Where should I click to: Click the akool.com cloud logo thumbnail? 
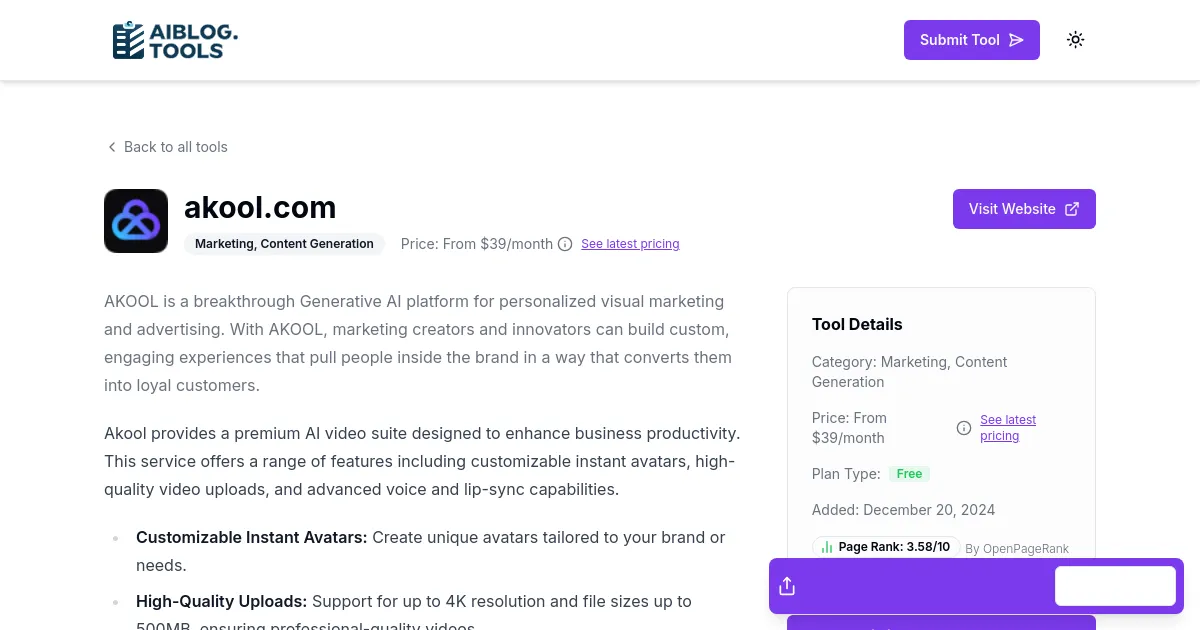(136, 221)
